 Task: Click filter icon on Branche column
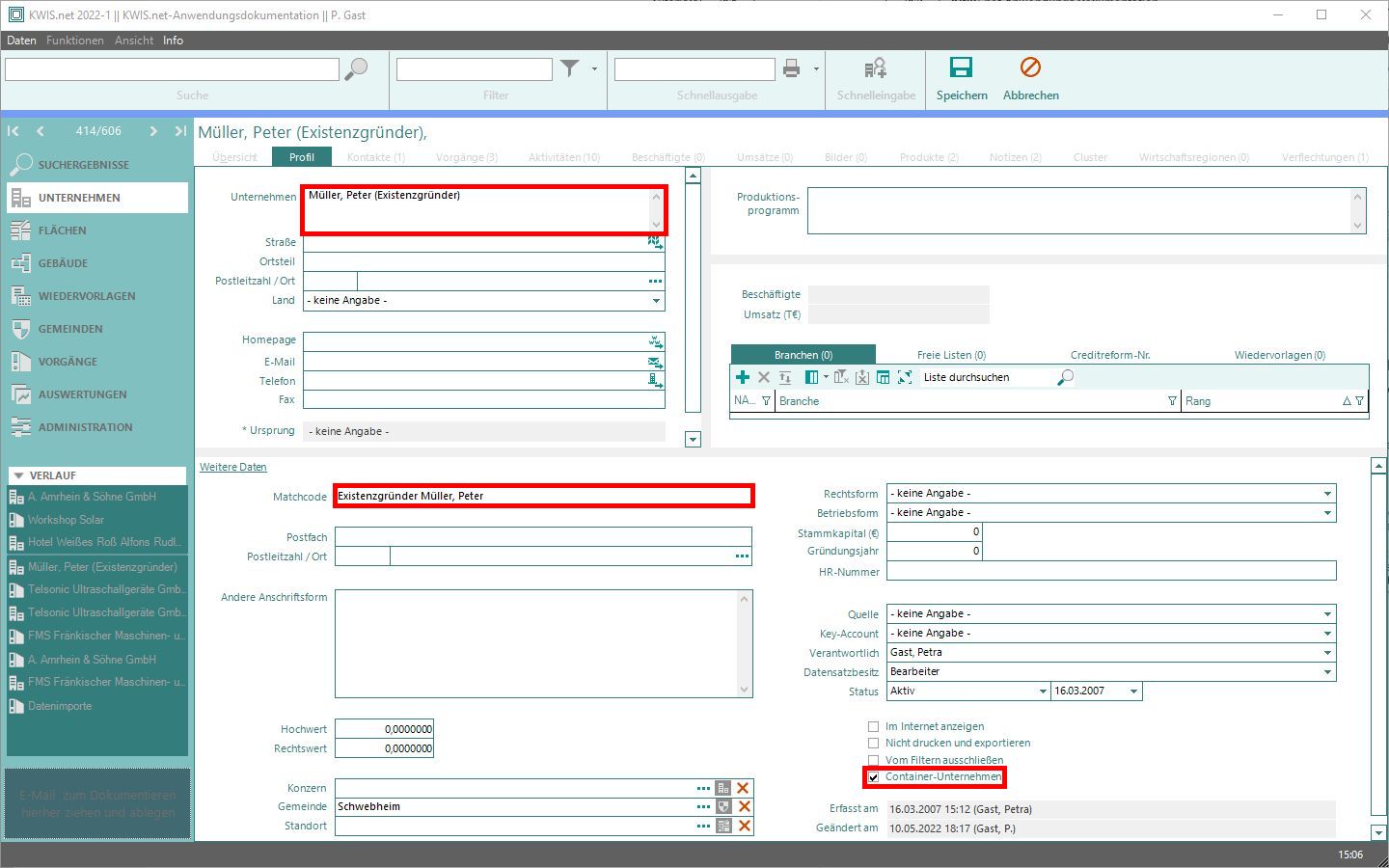coord(1172,401)
